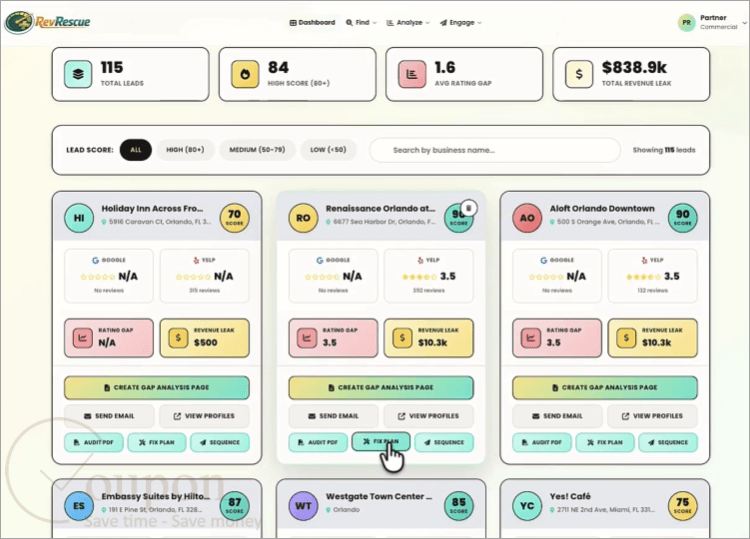Download Audit PDF for Renaissance Orlando
Viewport: 750px width, 539px height.
point(318,442)
